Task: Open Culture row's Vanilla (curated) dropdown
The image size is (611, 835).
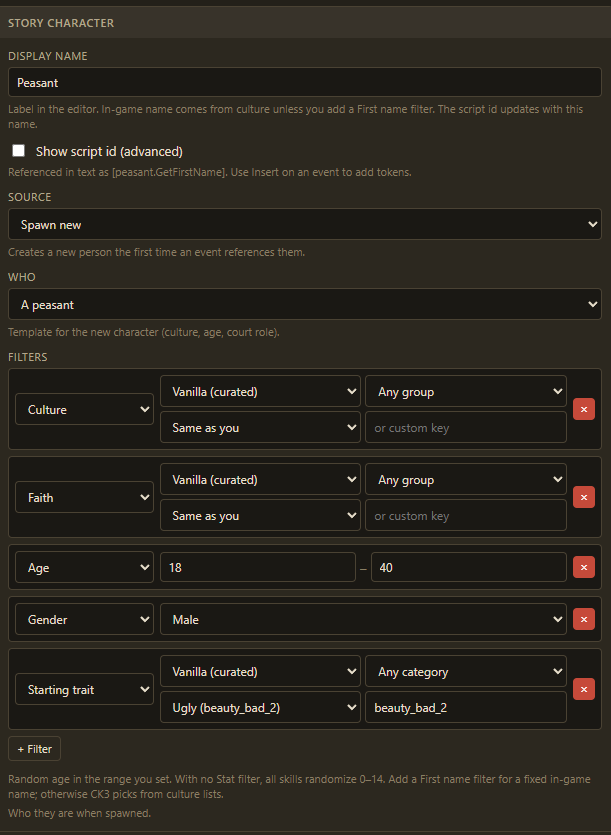Action: (x=260, y=391)
